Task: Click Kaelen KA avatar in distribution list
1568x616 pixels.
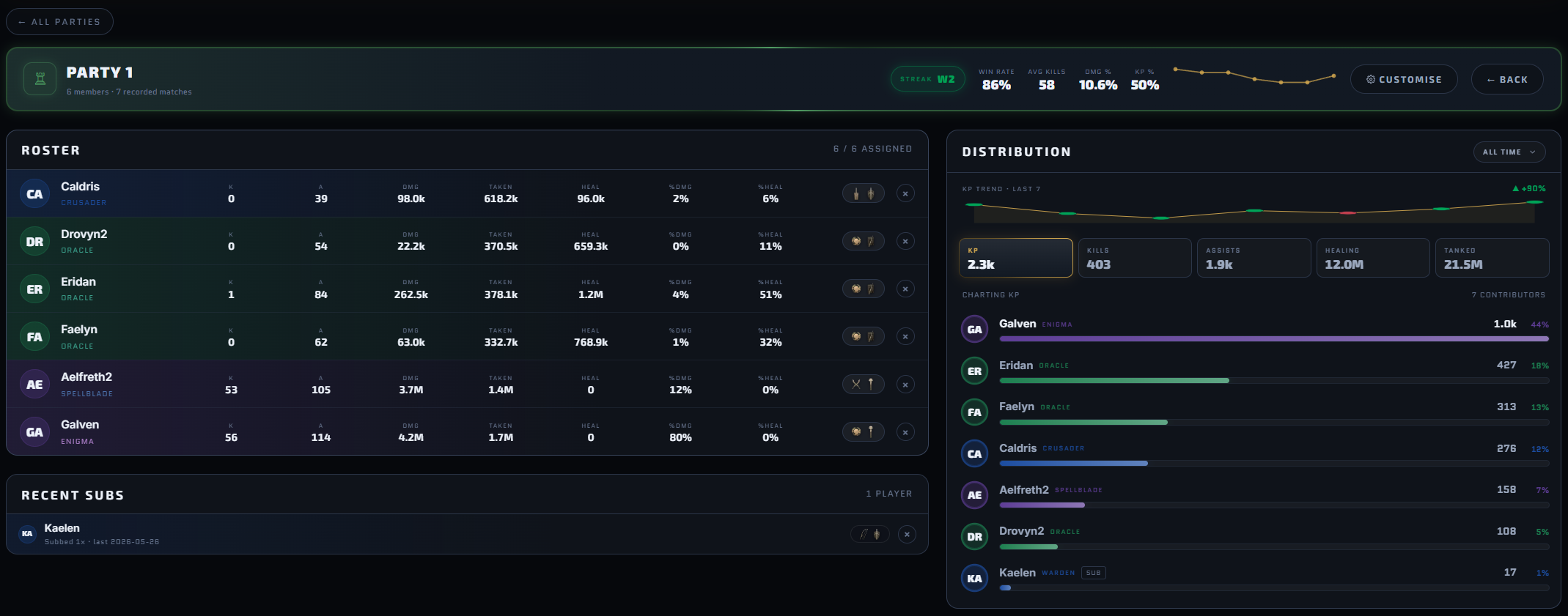Action: (974, 579)
